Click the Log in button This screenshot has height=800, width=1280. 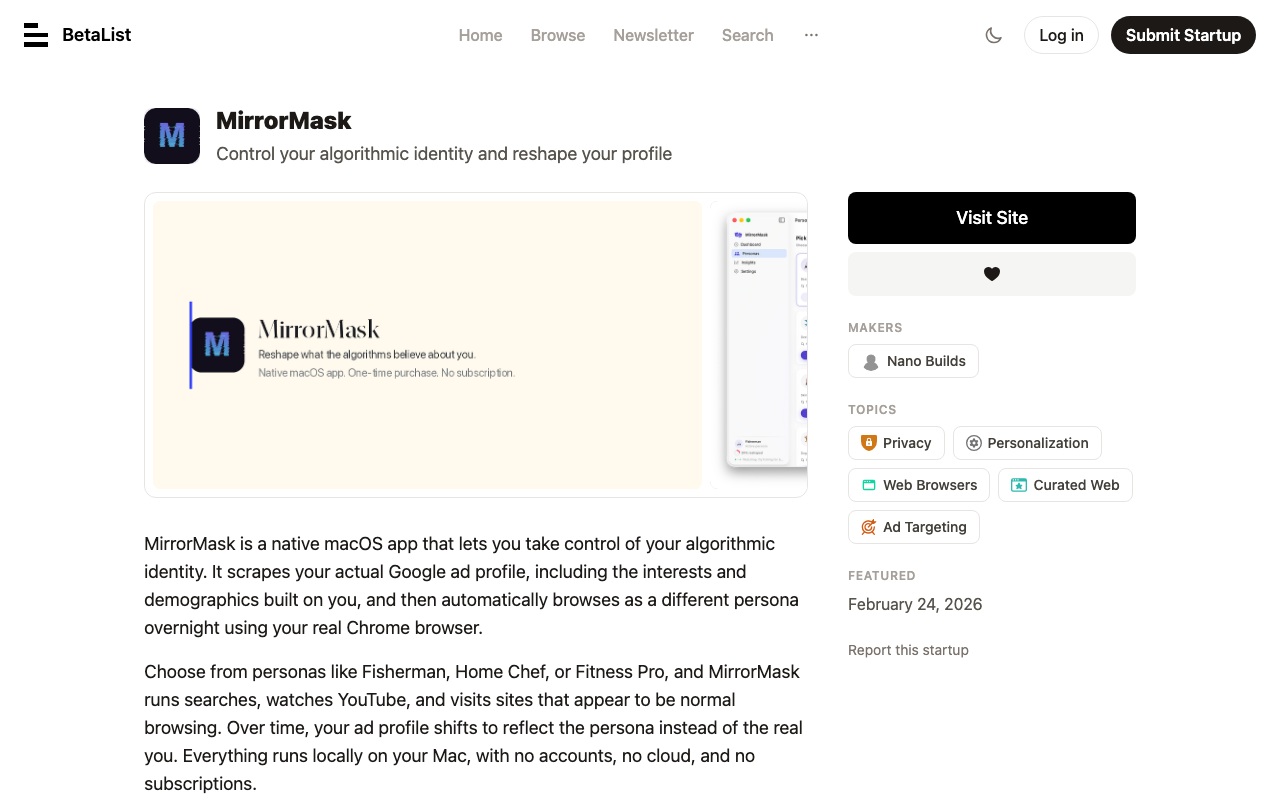coord(1061,35)
